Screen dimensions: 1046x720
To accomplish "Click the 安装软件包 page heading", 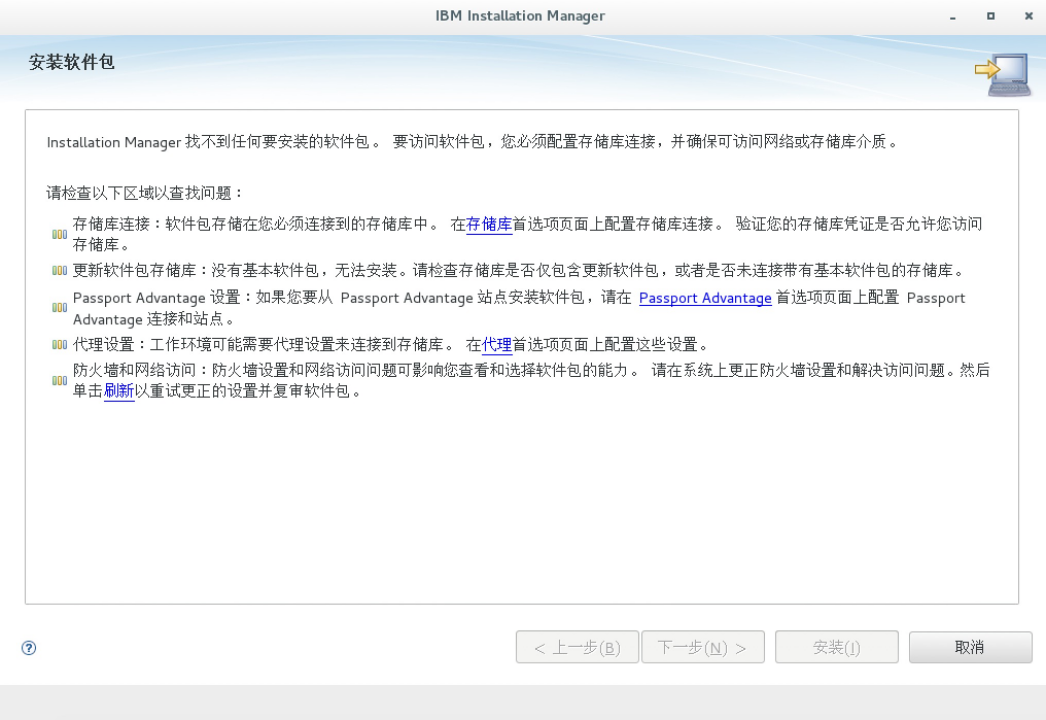I will (72, 62).
